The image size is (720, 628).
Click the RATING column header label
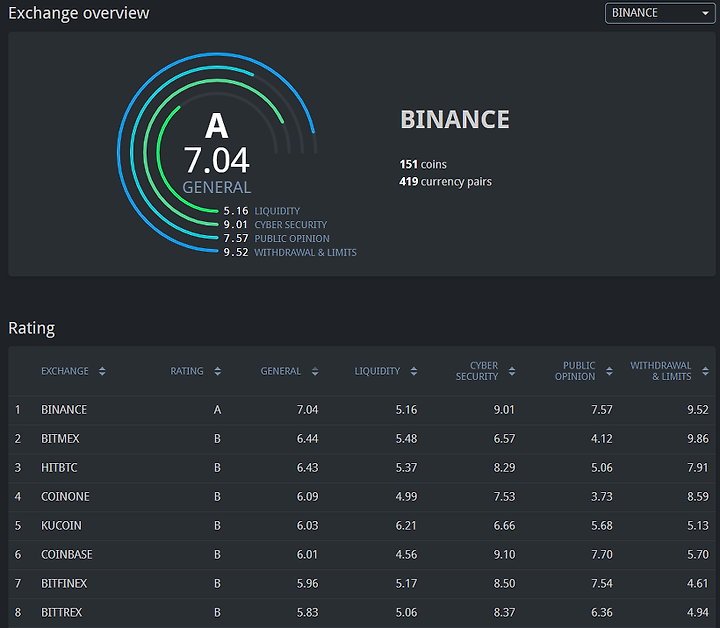coord(187,371)
